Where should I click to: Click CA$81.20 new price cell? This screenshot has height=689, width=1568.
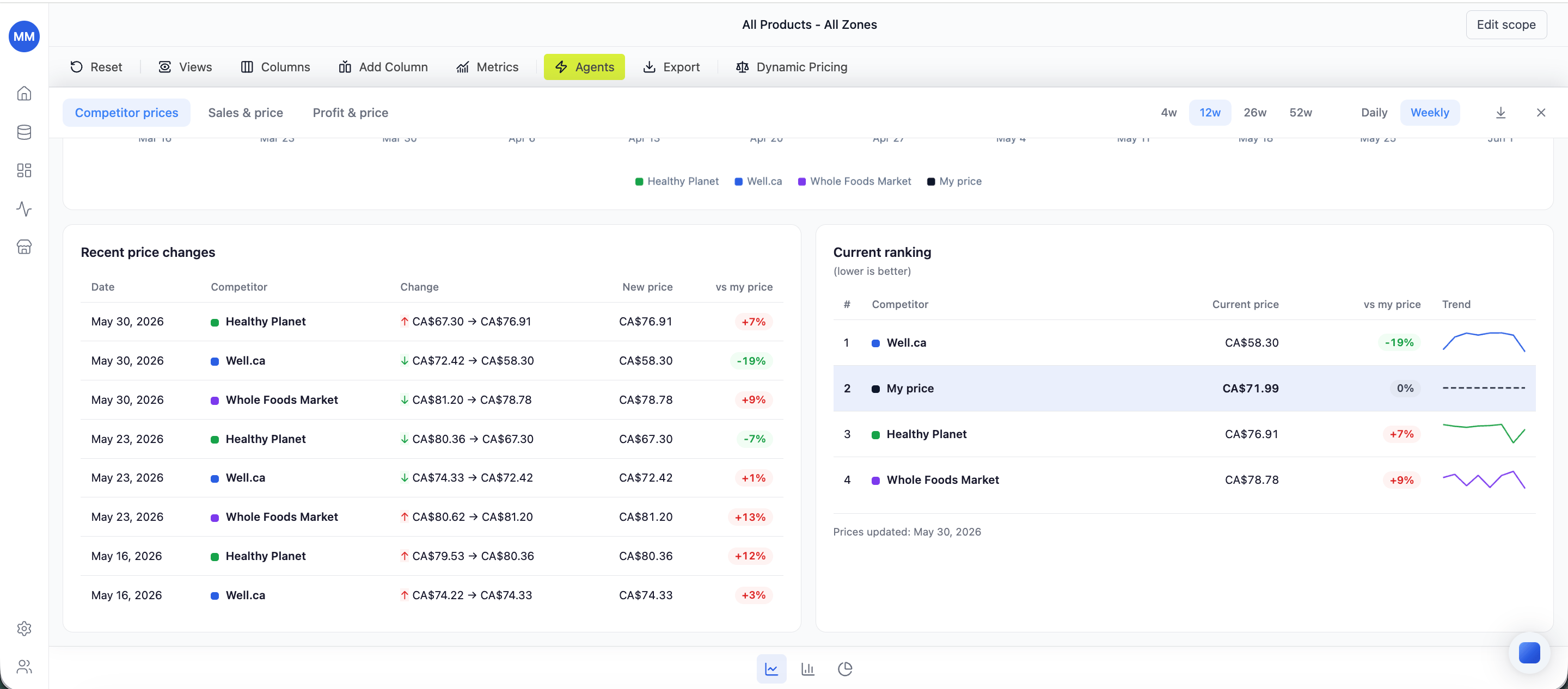[645, 517]
